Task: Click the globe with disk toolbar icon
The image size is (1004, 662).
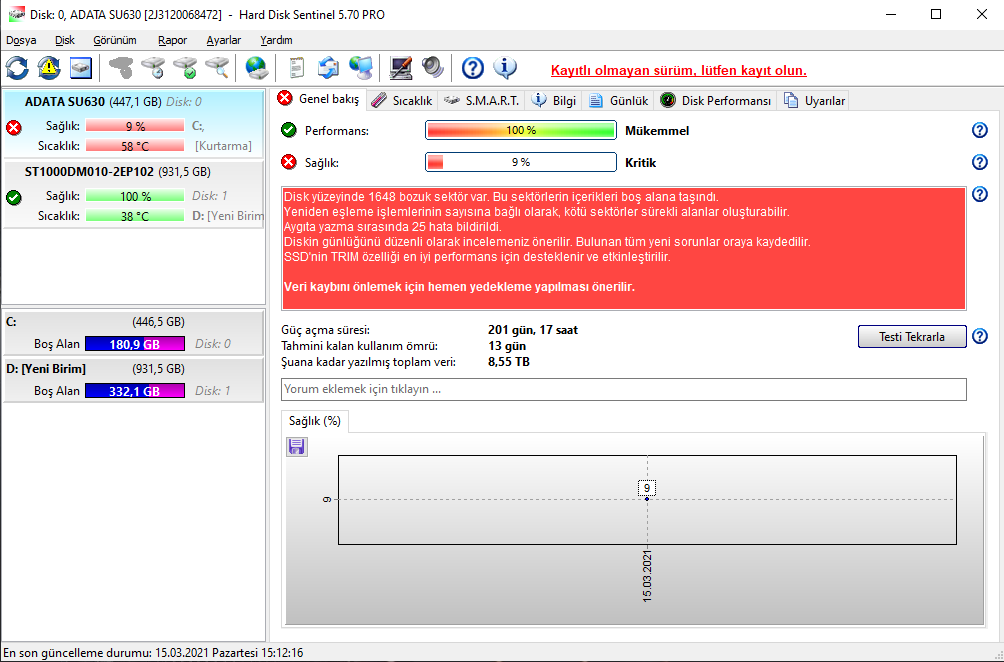Action: click(x=257, y=68)
